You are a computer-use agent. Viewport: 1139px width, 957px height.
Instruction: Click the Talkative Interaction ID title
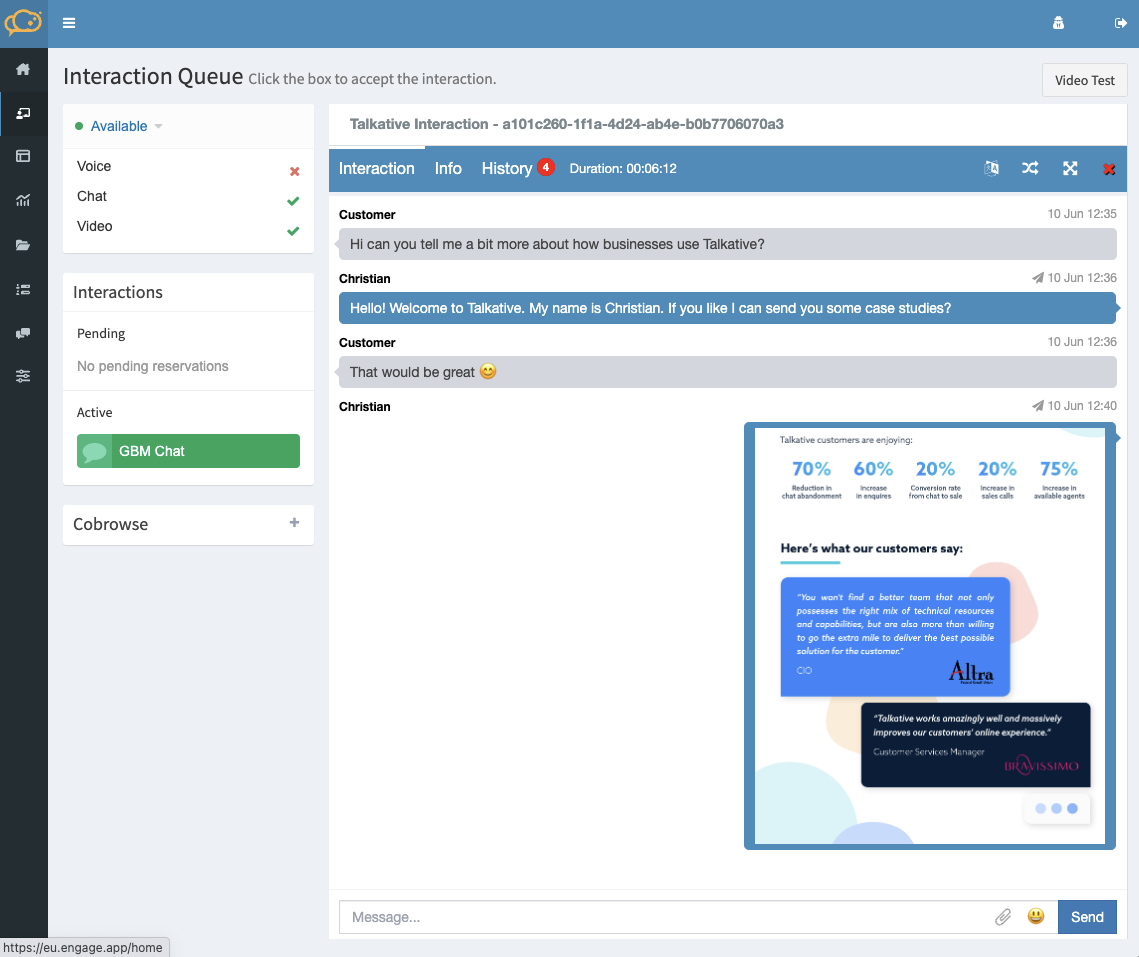(567, 124)
